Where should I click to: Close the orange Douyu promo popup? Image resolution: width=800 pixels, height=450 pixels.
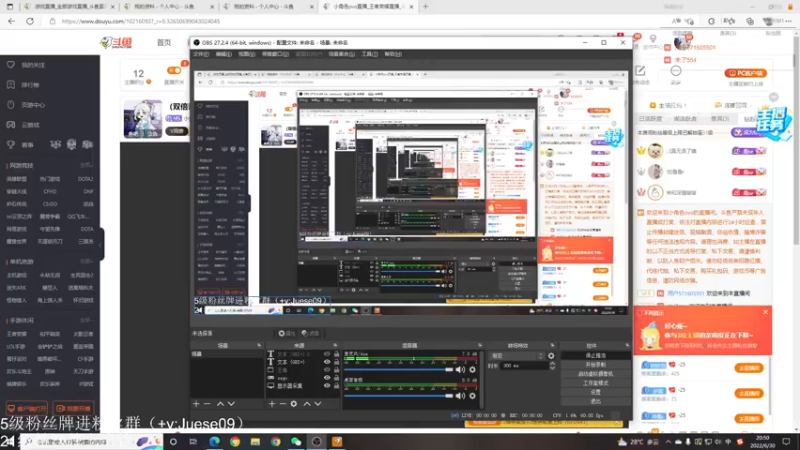(x=765, y=312)
